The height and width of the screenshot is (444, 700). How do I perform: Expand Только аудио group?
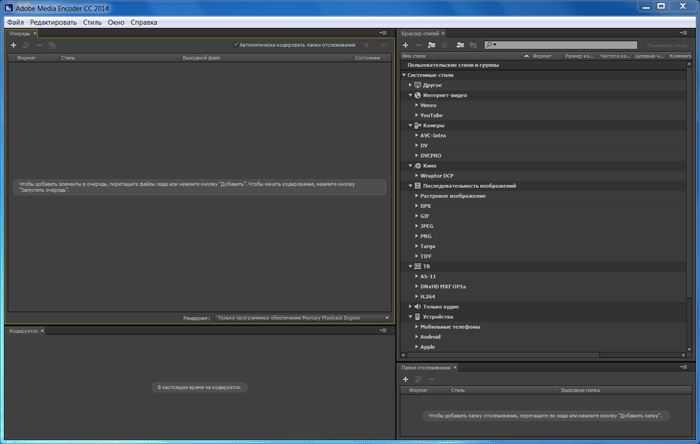410,307
